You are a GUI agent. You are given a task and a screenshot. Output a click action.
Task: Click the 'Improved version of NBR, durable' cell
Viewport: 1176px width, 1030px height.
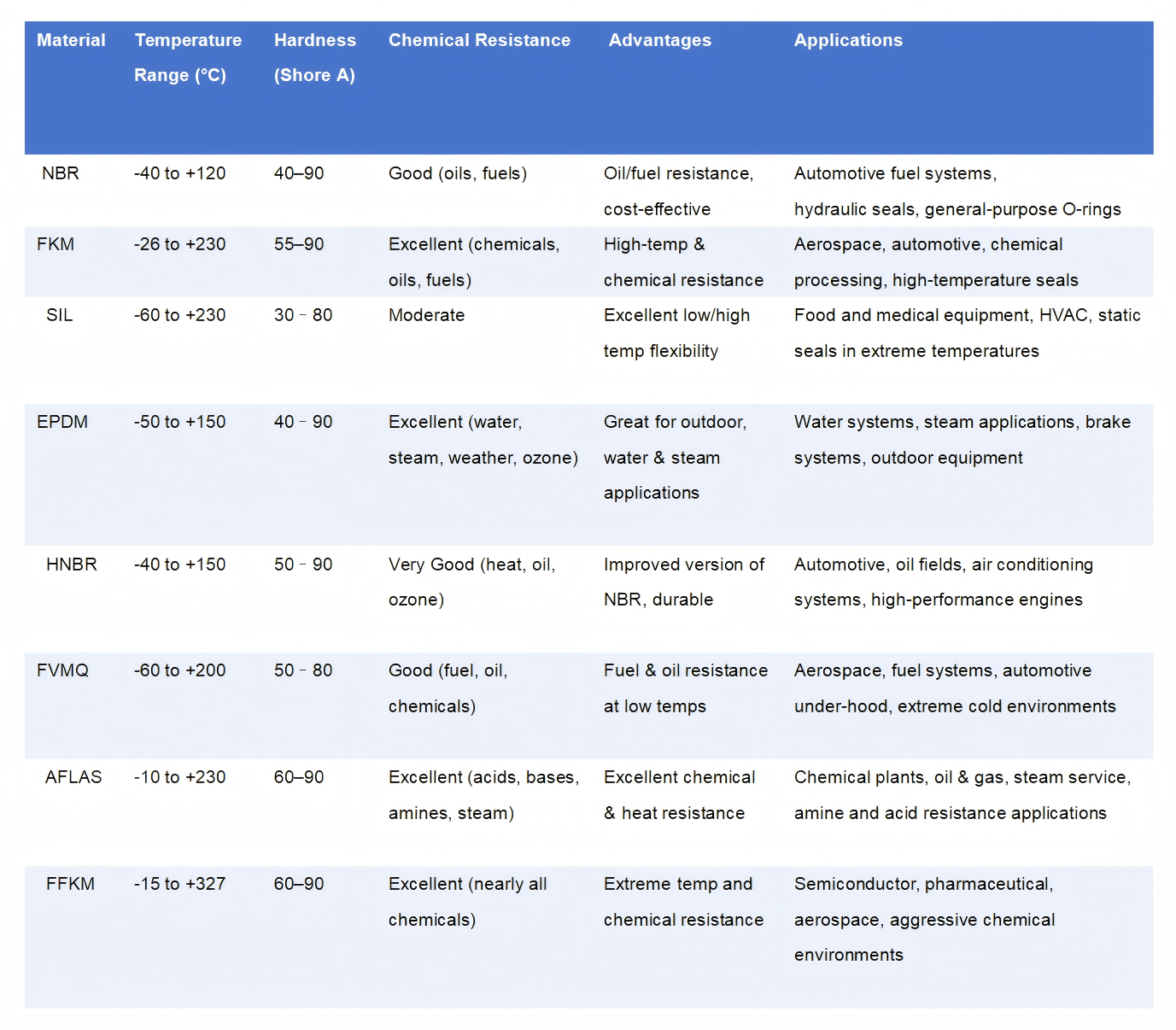pyautogui.click(x=683, y=582)
